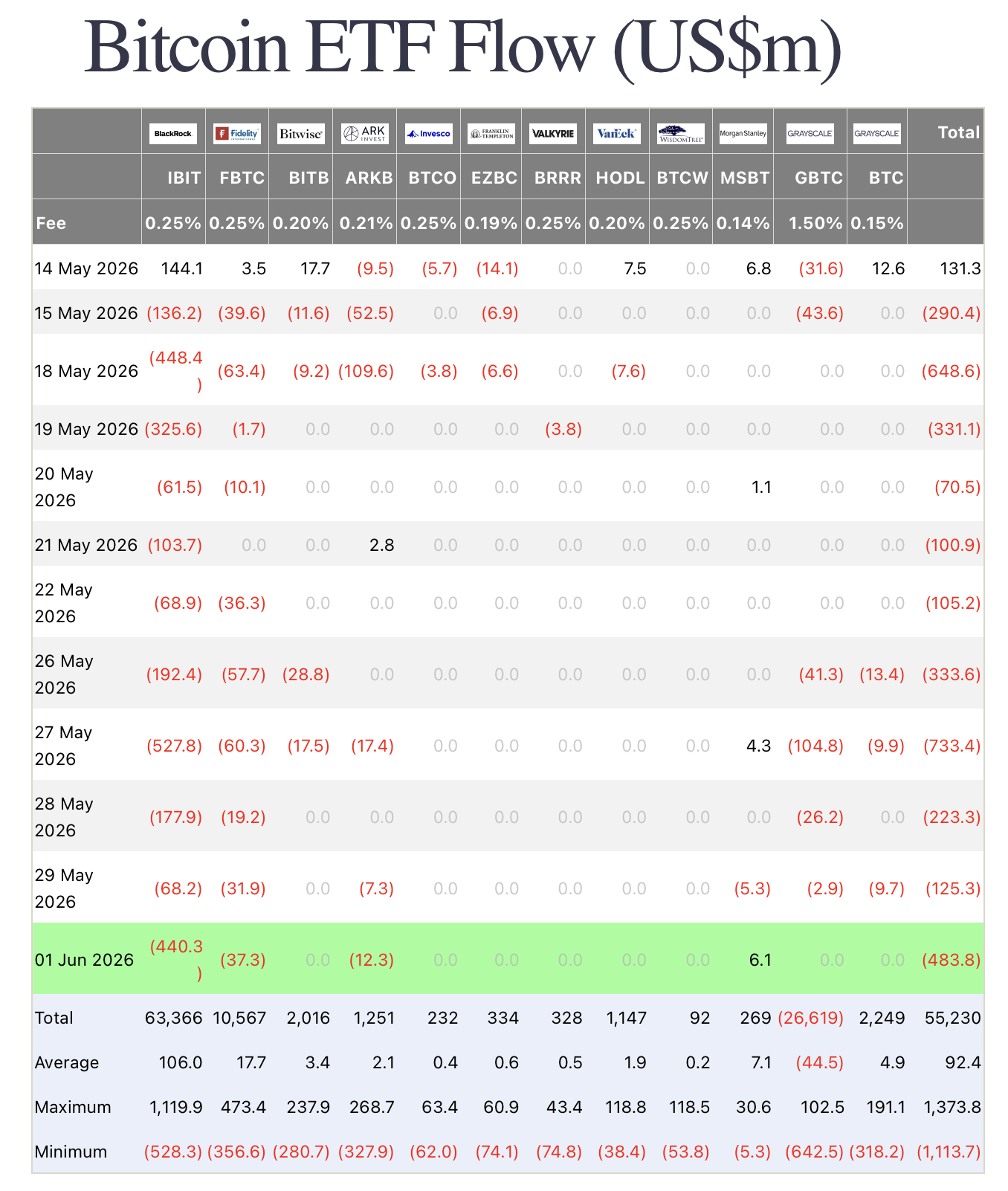This screenshot has width=1008, height=1191.
Task: Click the BlackRock logo
Action: (x=173, y=134)
